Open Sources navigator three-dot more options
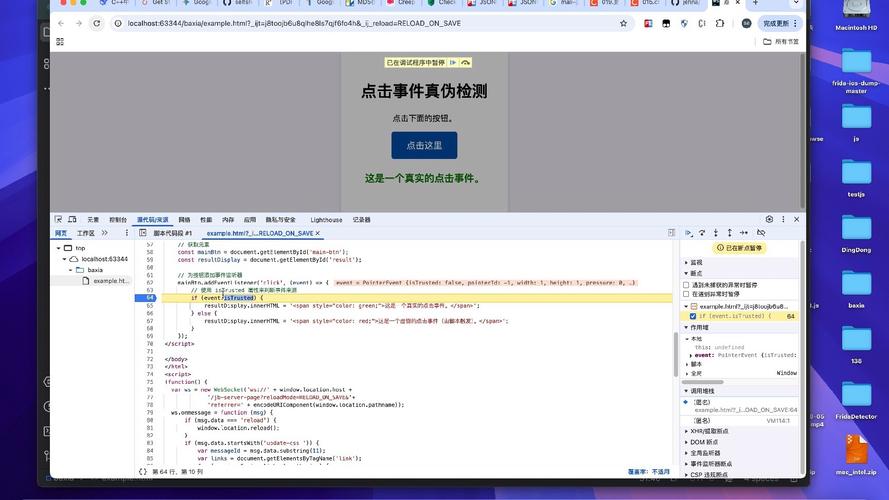 [126, 233]
